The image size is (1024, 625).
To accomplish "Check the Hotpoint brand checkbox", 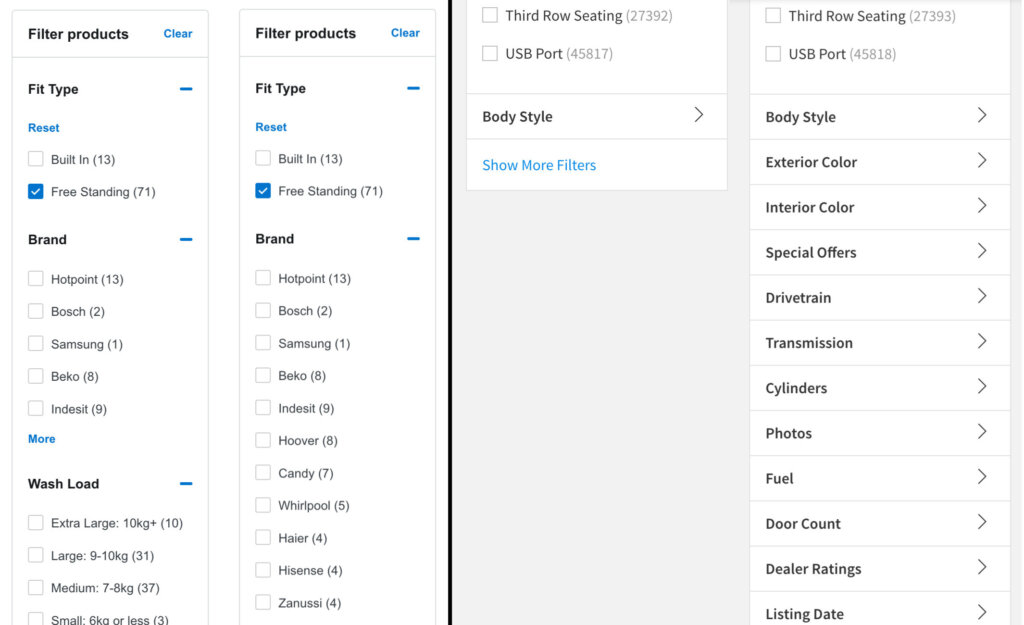I will (x=36, y=278).
